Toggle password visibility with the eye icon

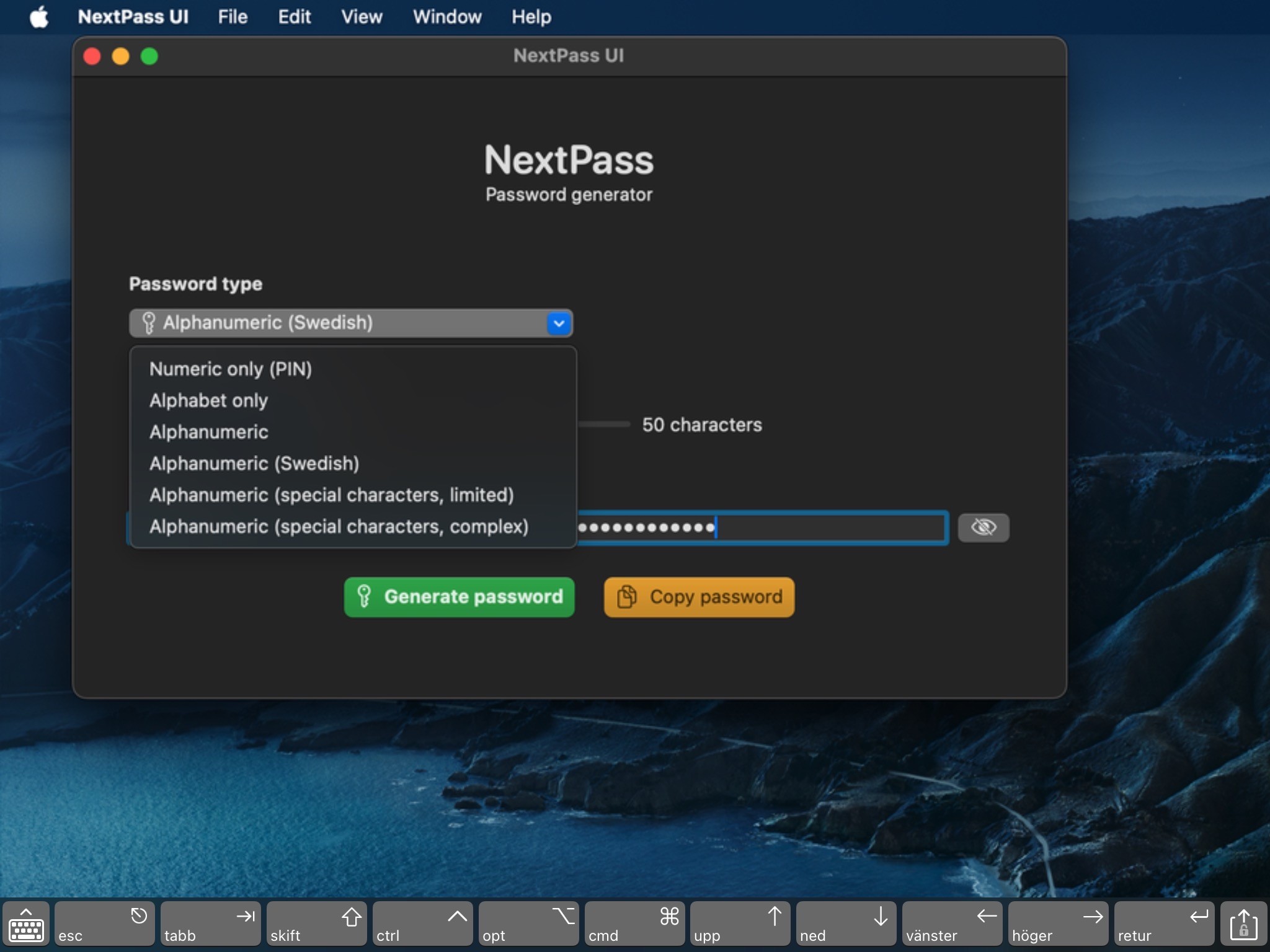983,527
